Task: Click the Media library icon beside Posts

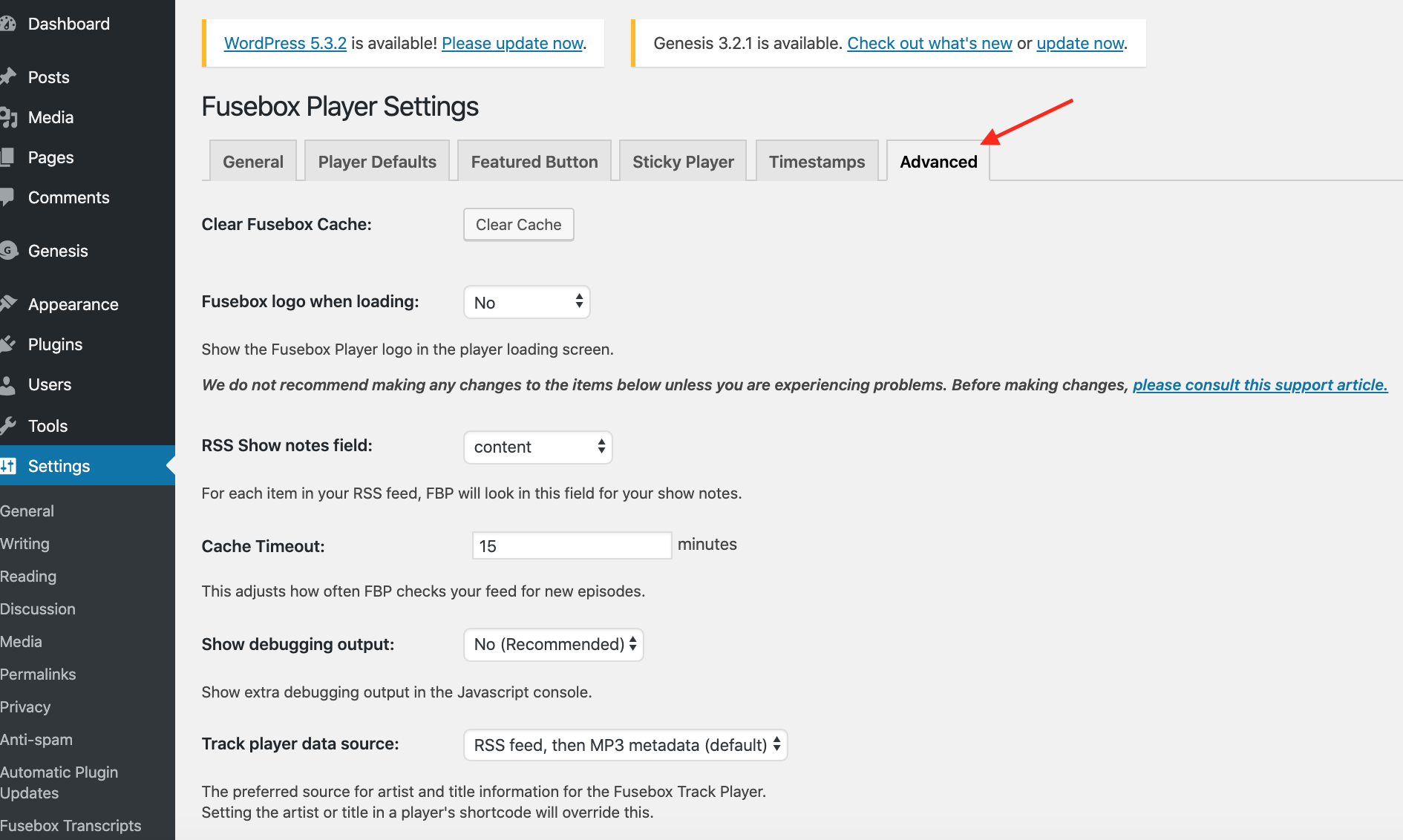Action: (8, 117)
